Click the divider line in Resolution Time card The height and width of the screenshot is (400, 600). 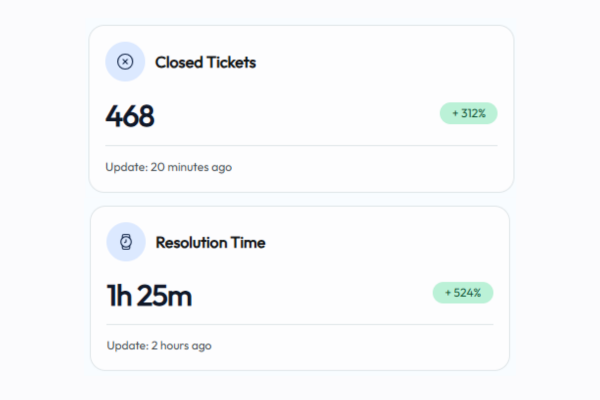[x=300, y=324]
